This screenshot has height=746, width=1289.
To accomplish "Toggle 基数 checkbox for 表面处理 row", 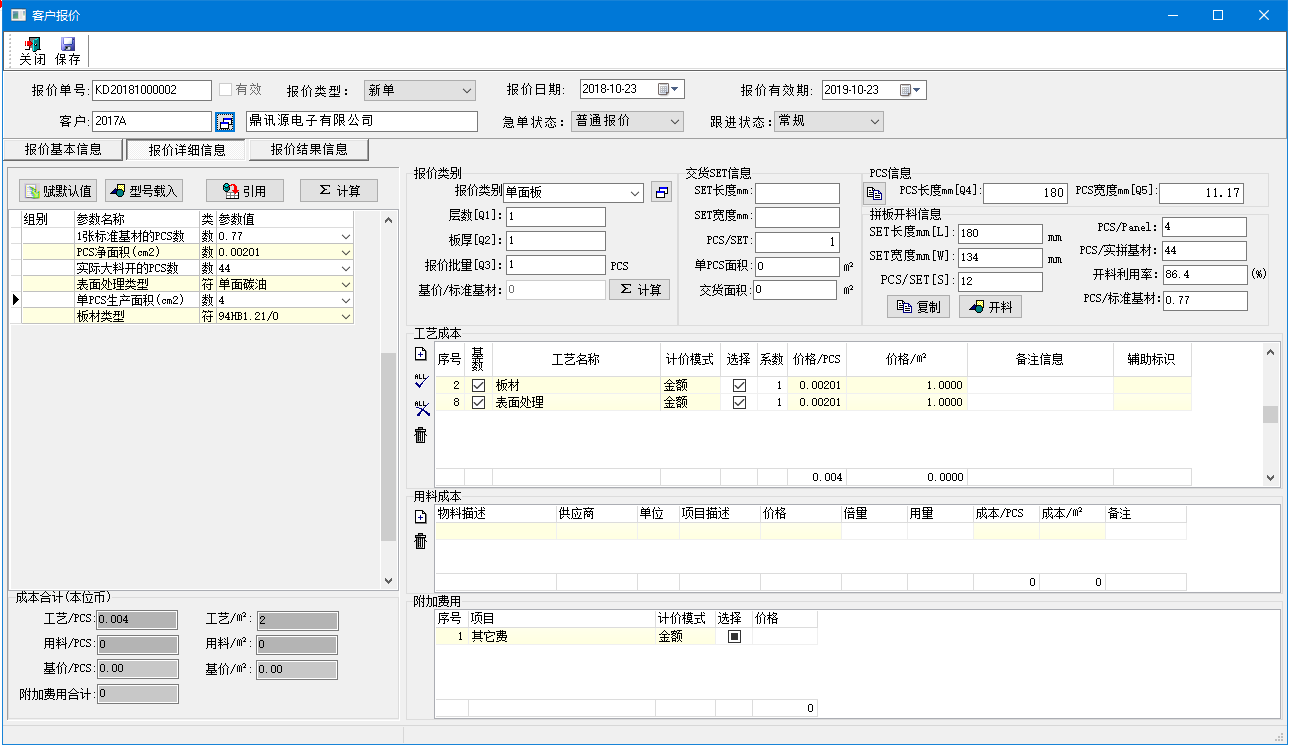I will 478,402.
